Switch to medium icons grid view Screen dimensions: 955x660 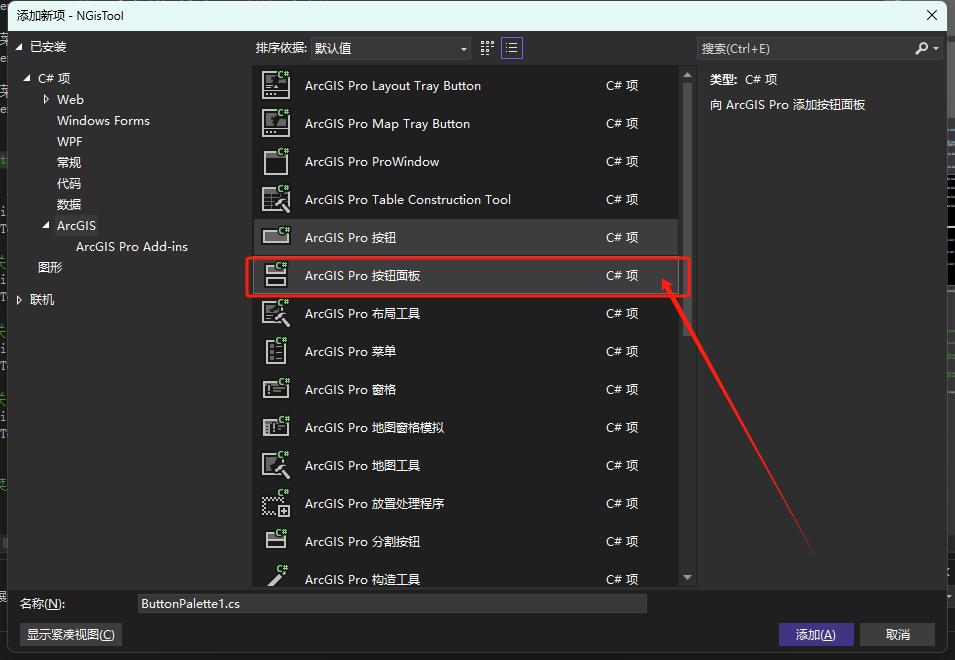pos(487,48)
